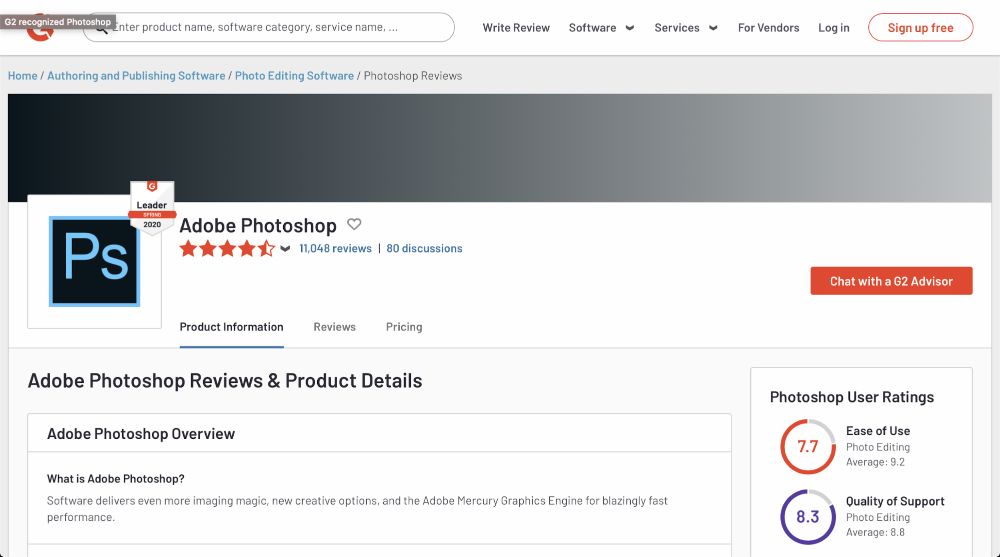Click the Average: 9.2 text
This screenshot has height=557, width=1000.
(875, 462)
